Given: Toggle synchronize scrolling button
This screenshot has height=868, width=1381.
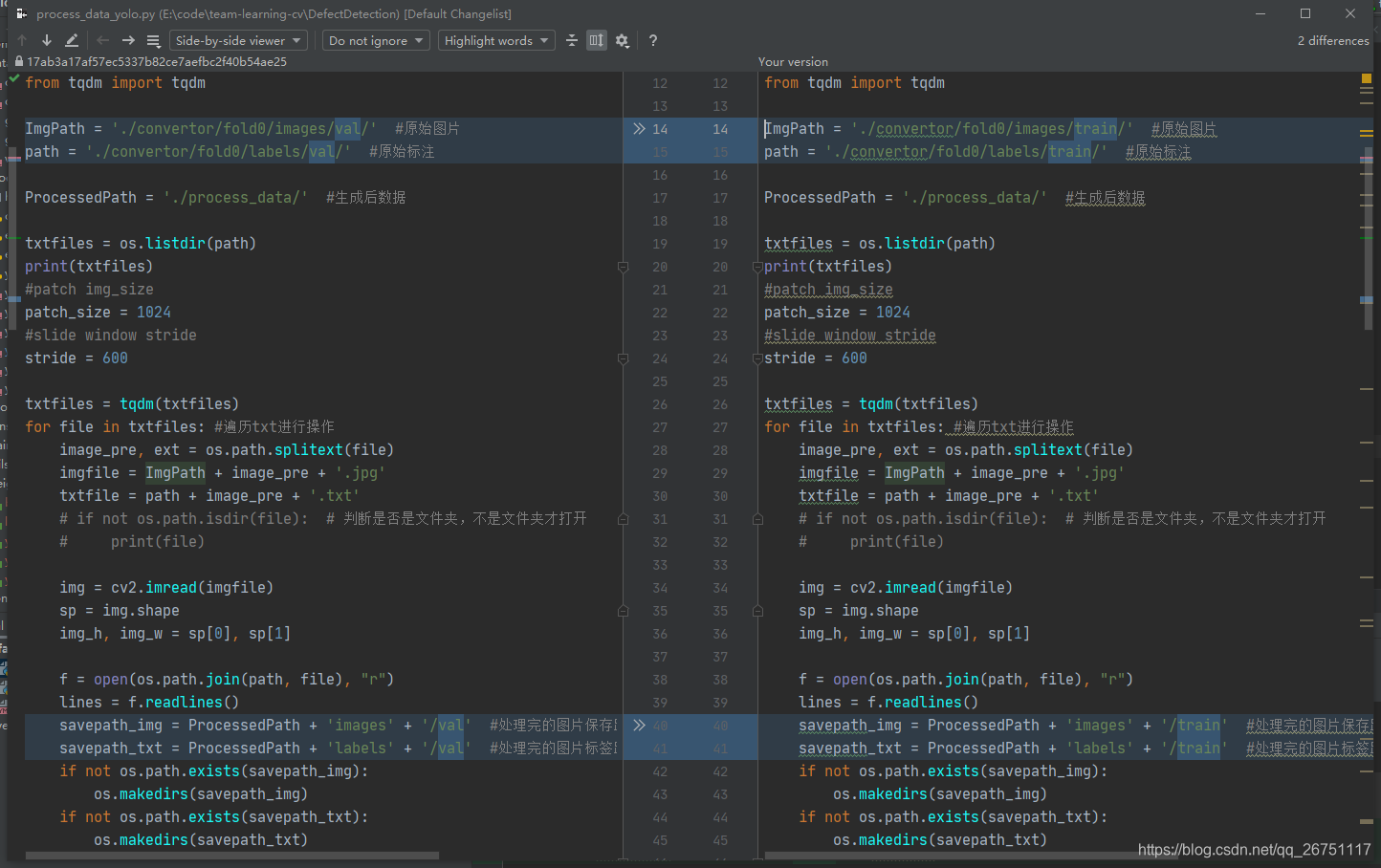Looking at the screenshot, I should [597, 40].
